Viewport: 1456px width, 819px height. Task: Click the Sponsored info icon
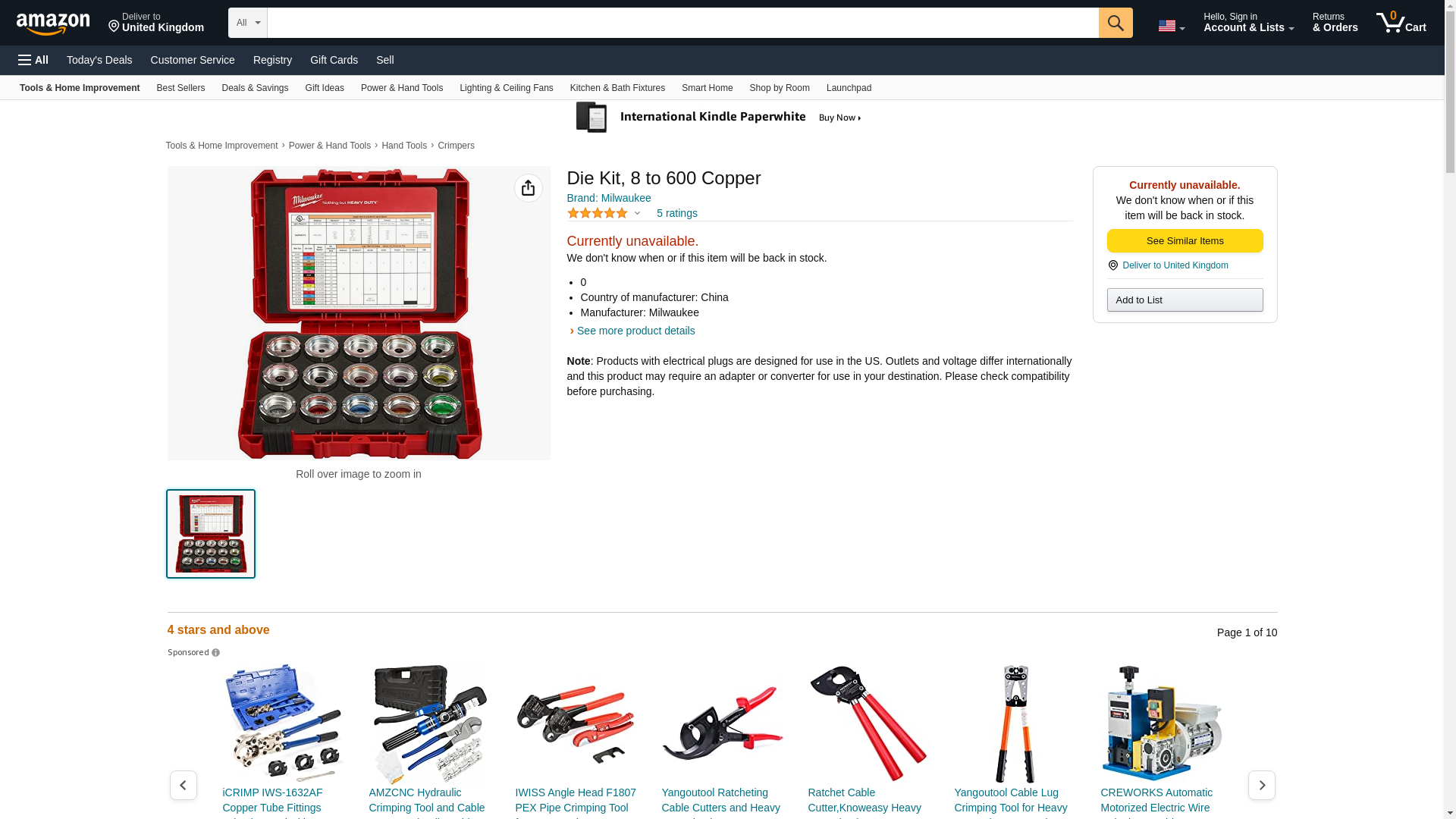[216, 653]
